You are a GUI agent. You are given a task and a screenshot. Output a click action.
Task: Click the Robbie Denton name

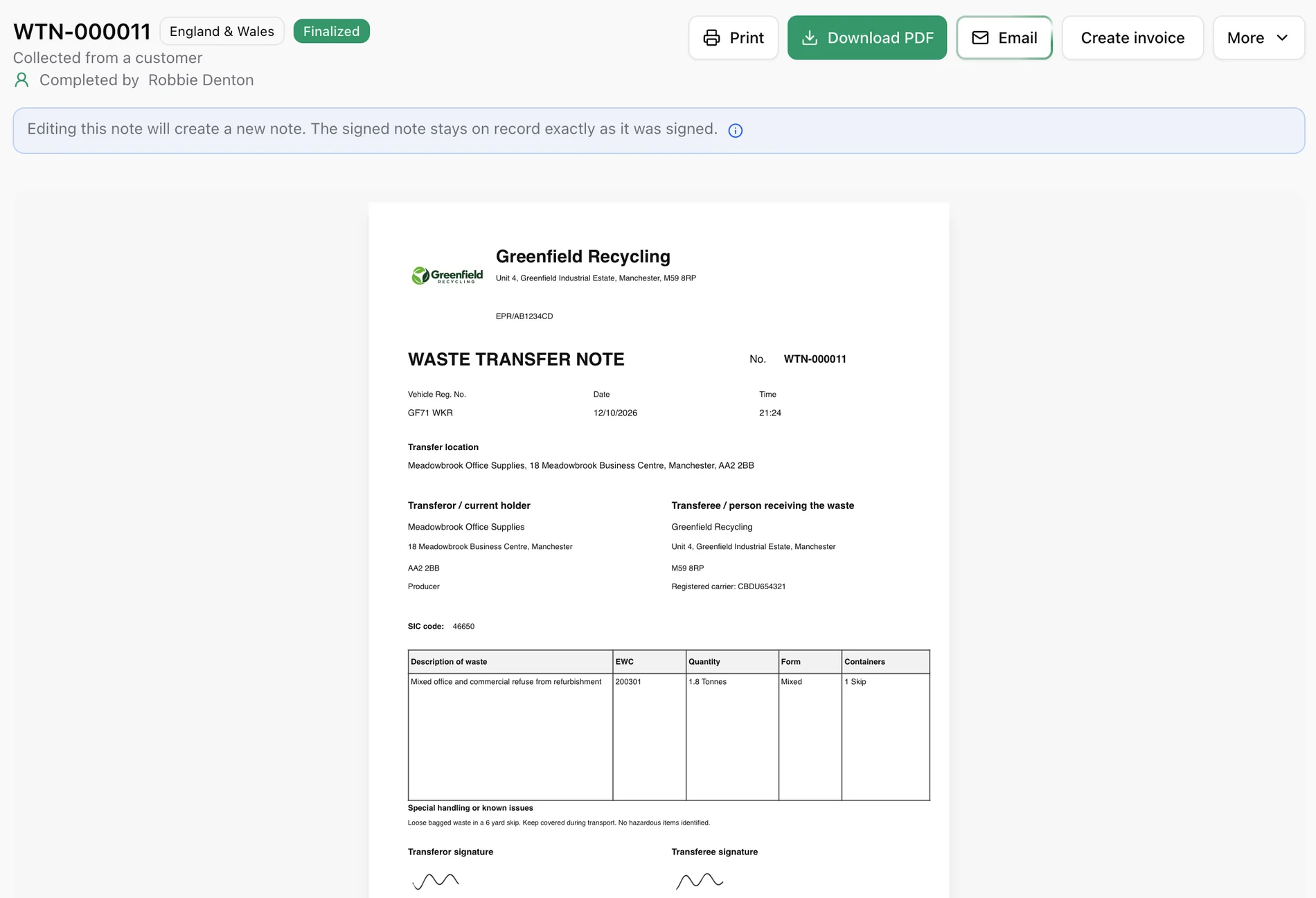[201, 80]
